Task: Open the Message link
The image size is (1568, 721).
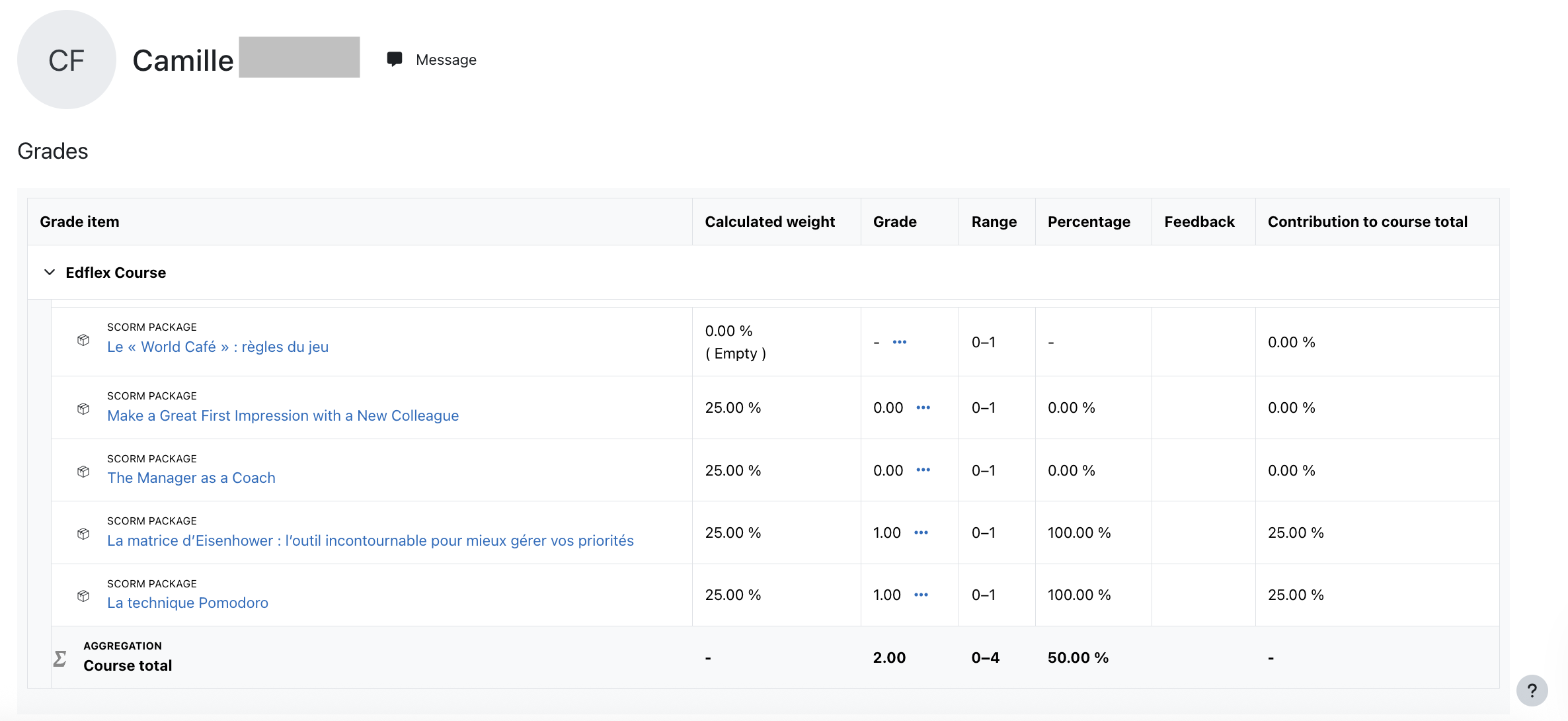Action: click(446, 60)
